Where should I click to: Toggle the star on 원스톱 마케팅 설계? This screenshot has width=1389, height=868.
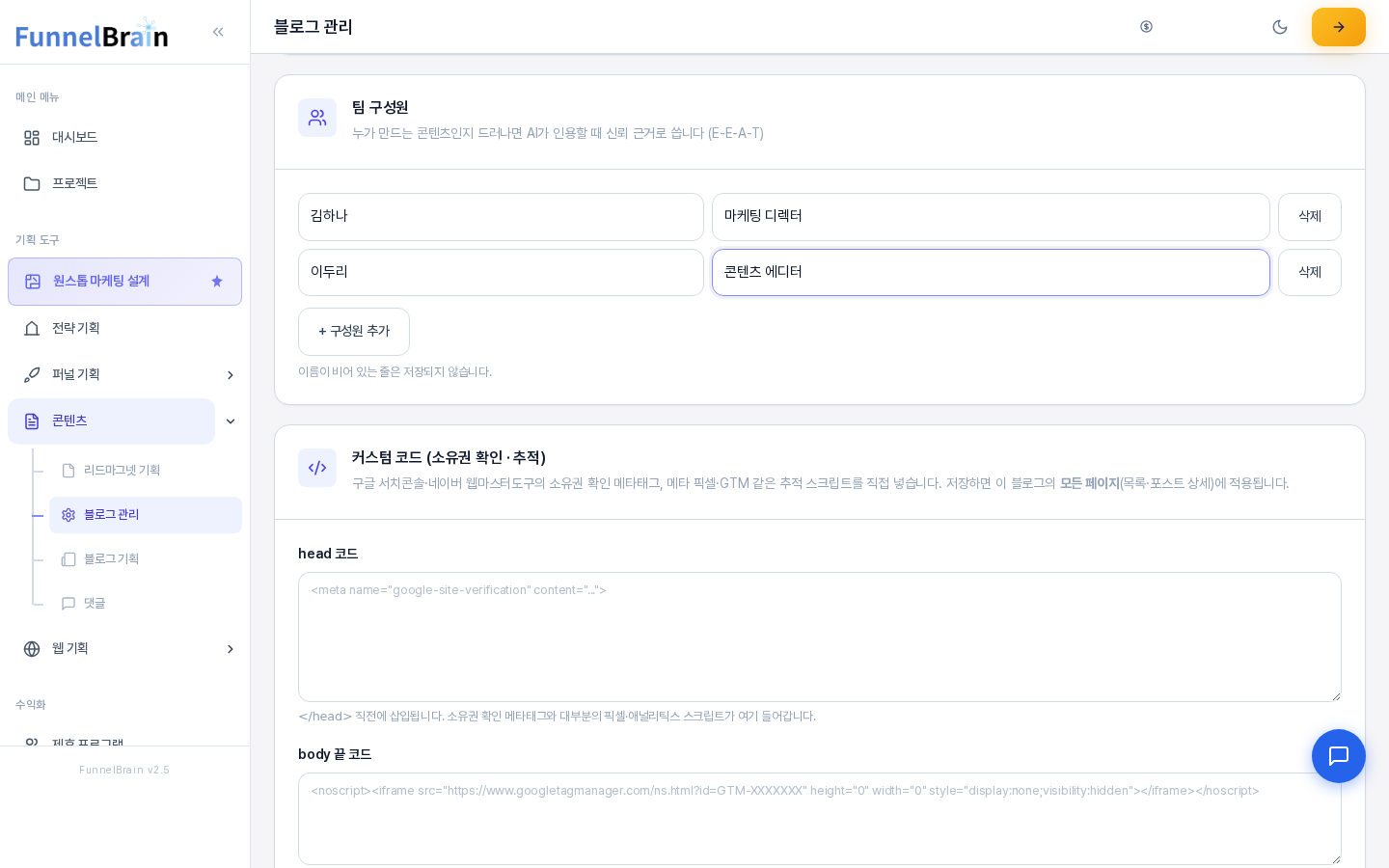pyautogui.click(x=217, y=282)
